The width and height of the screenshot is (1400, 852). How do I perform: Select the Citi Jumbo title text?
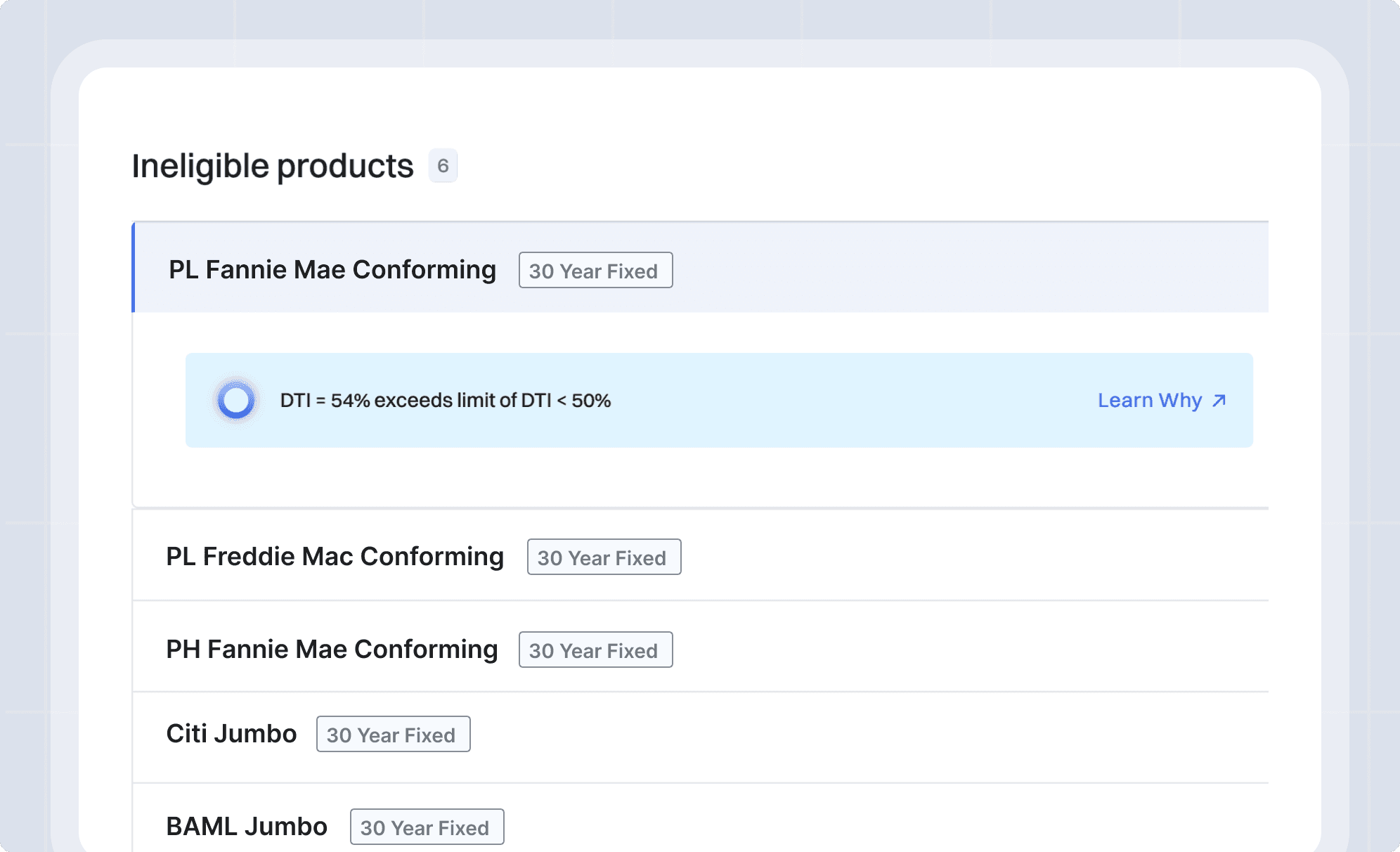[231, 734]
